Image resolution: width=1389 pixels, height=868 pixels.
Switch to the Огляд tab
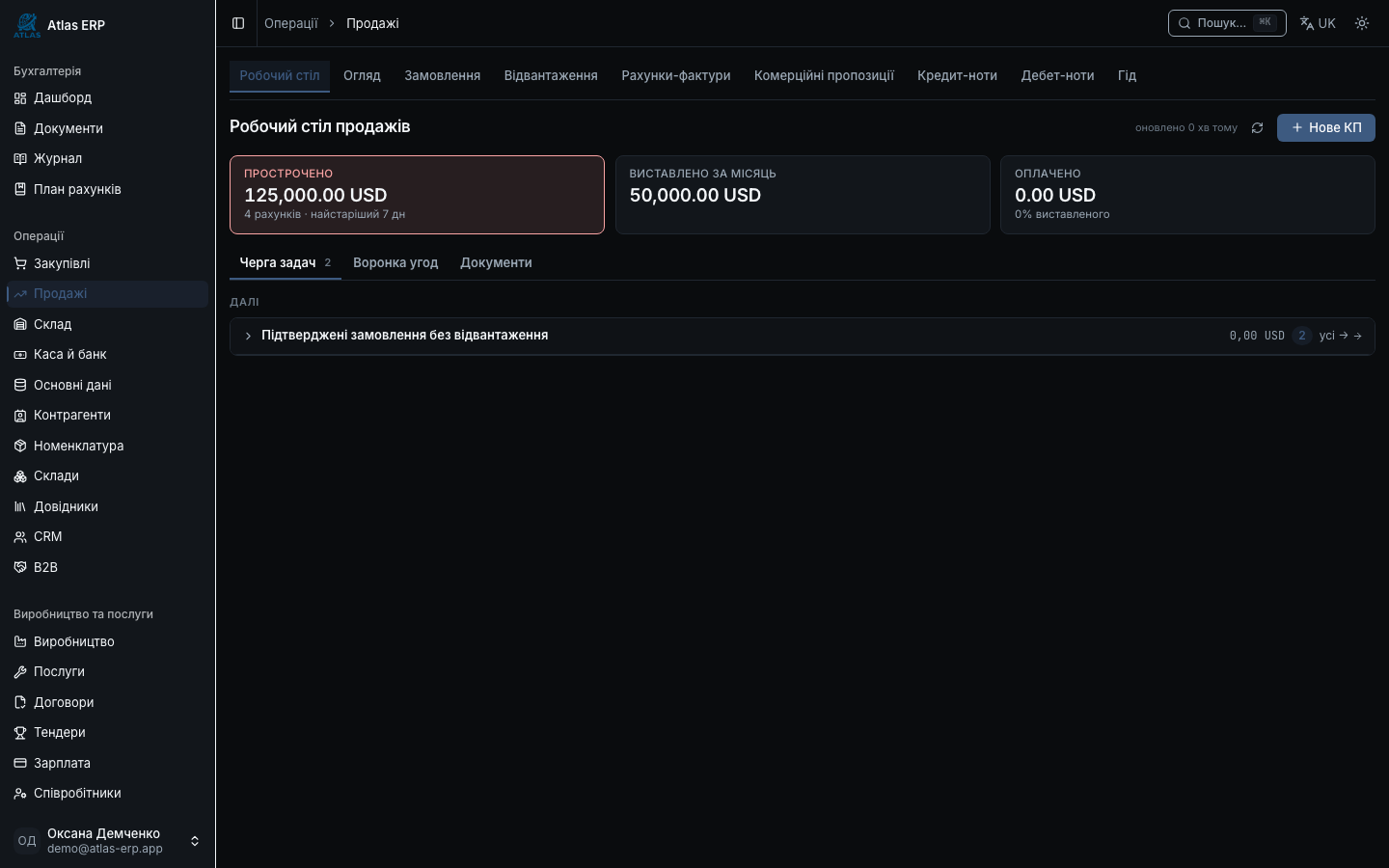362,75
